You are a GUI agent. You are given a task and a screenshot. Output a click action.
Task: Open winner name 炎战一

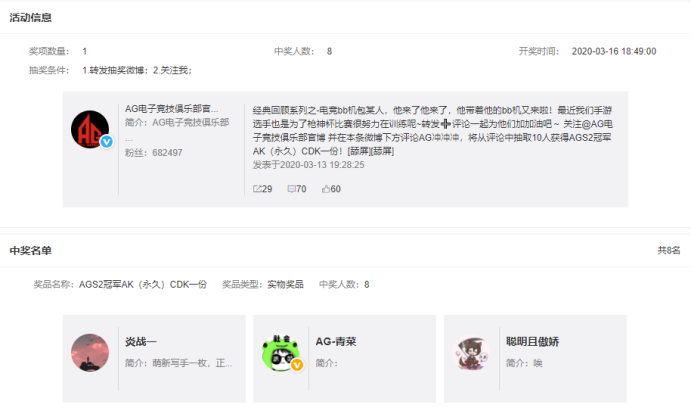[x=141, y=342]
